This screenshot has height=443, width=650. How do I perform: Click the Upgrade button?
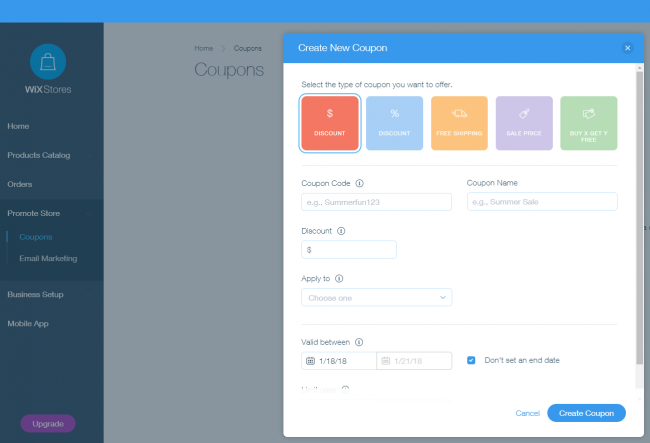pyautogui.click(x=48, y=423)
